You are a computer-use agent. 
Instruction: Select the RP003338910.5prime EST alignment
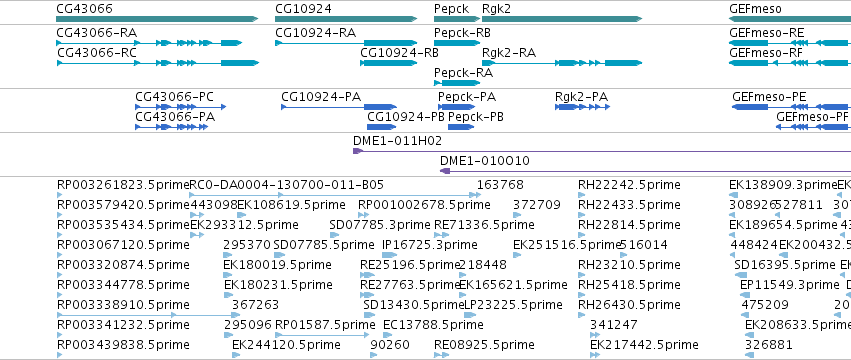148,314
